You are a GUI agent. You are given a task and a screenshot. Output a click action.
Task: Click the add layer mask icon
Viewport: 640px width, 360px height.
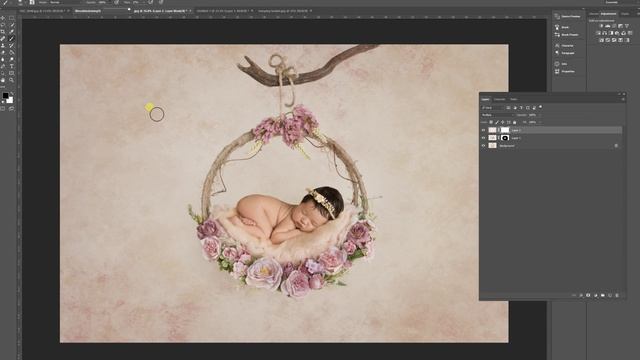tap(588, 295)
